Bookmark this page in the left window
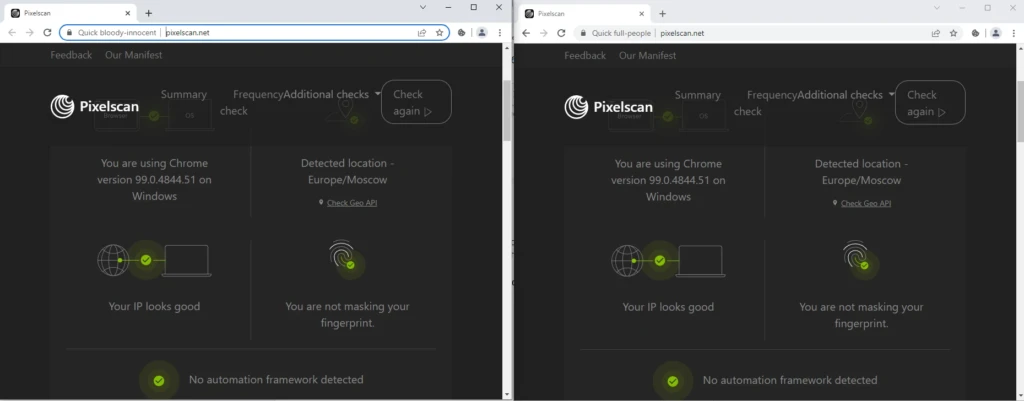 click(440, 32)
